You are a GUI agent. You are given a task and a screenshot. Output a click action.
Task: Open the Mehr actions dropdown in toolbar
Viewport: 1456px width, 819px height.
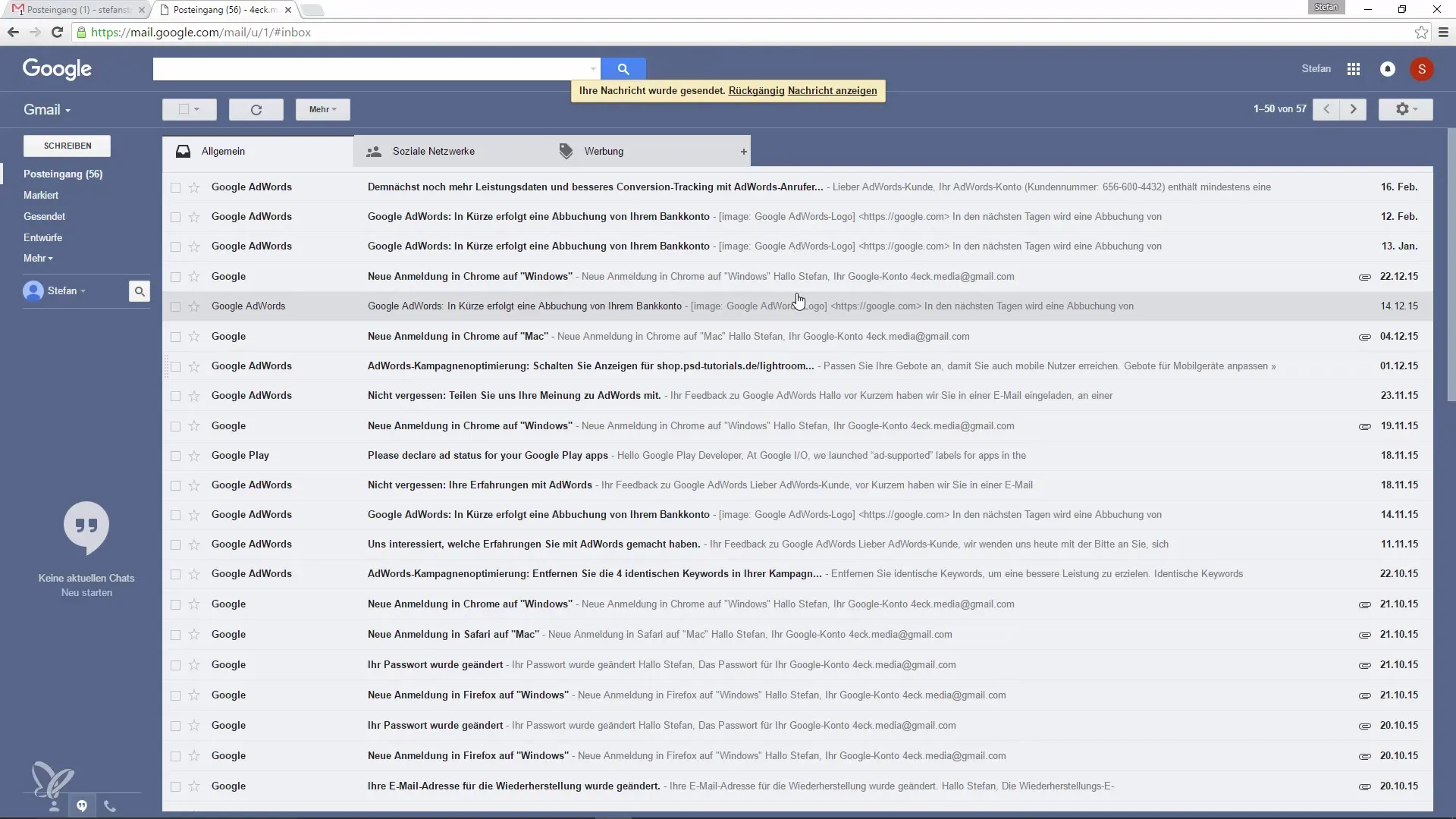pos(323,110)
